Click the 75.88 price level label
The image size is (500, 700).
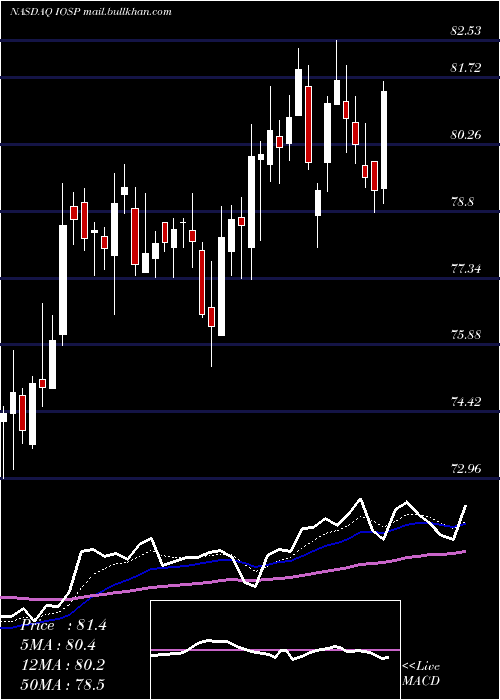466,334
